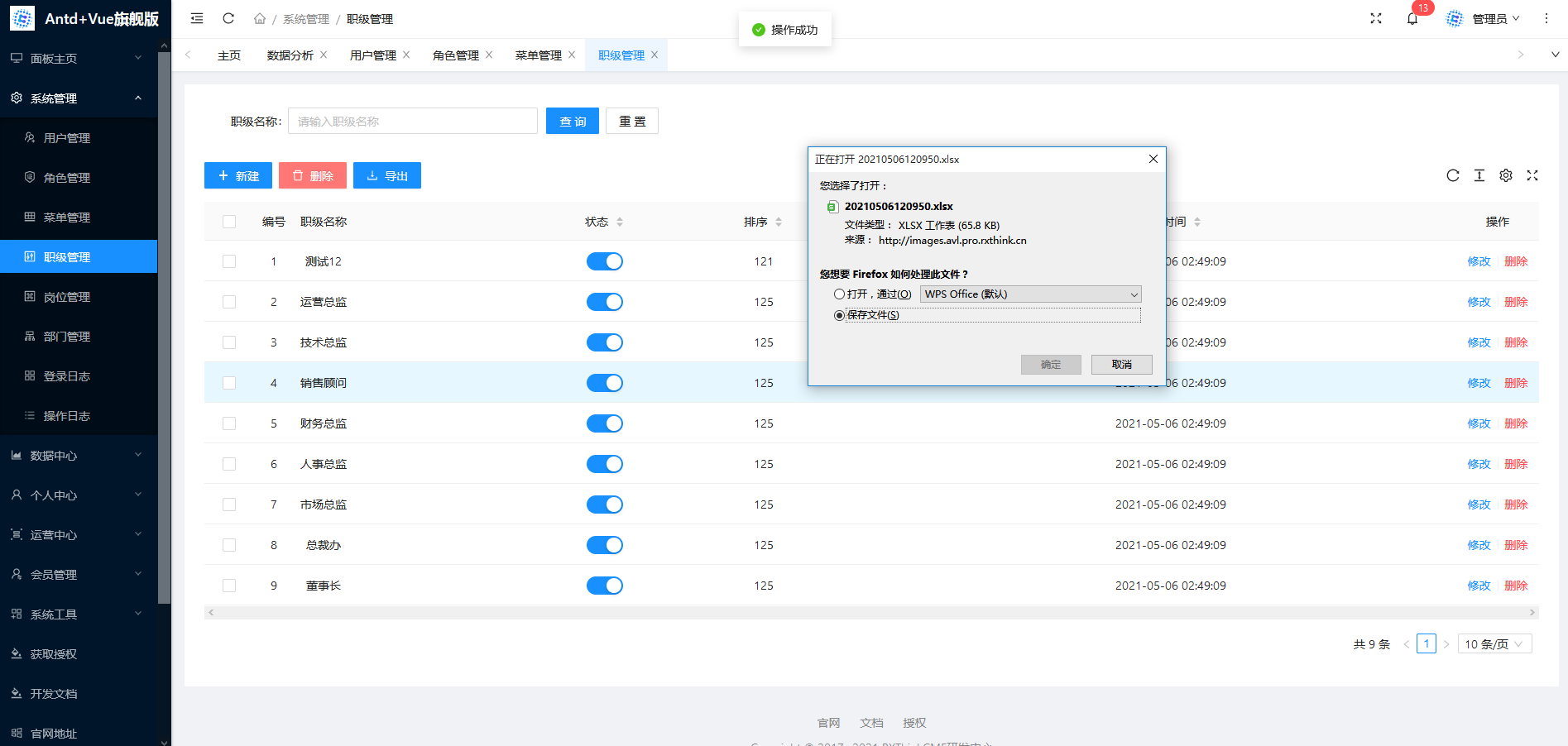
Task: Open 岗位管理 from the sidebar menu
Action: (66, 296)
